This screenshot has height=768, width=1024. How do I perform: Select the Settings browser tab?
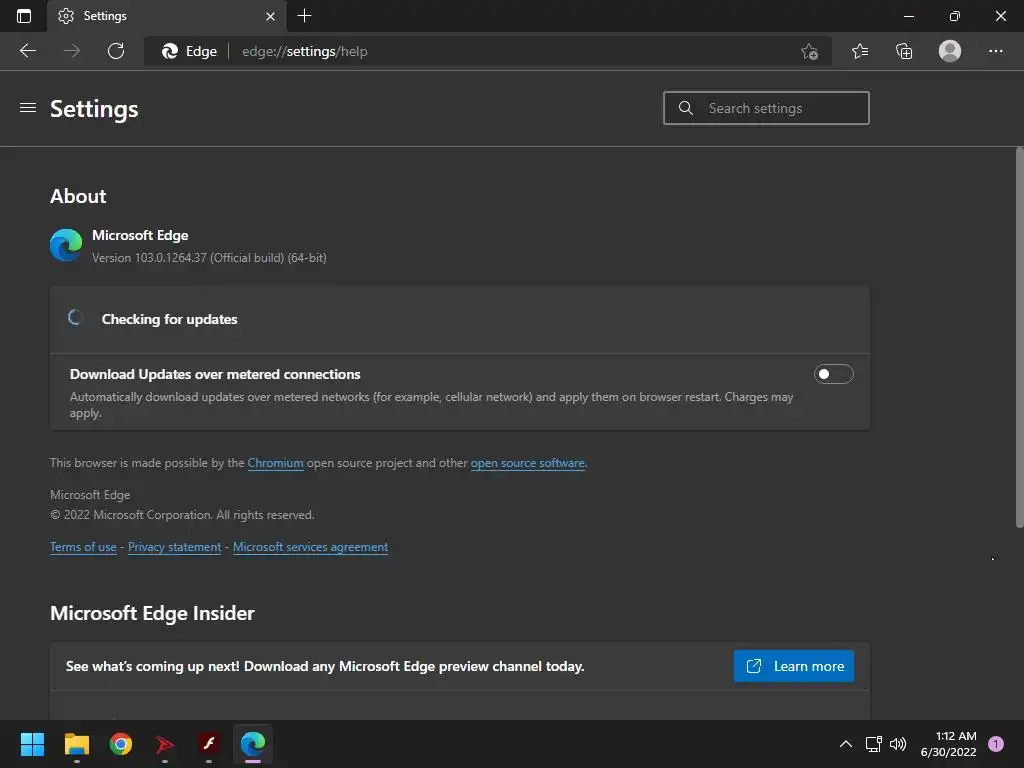(167, 16)
